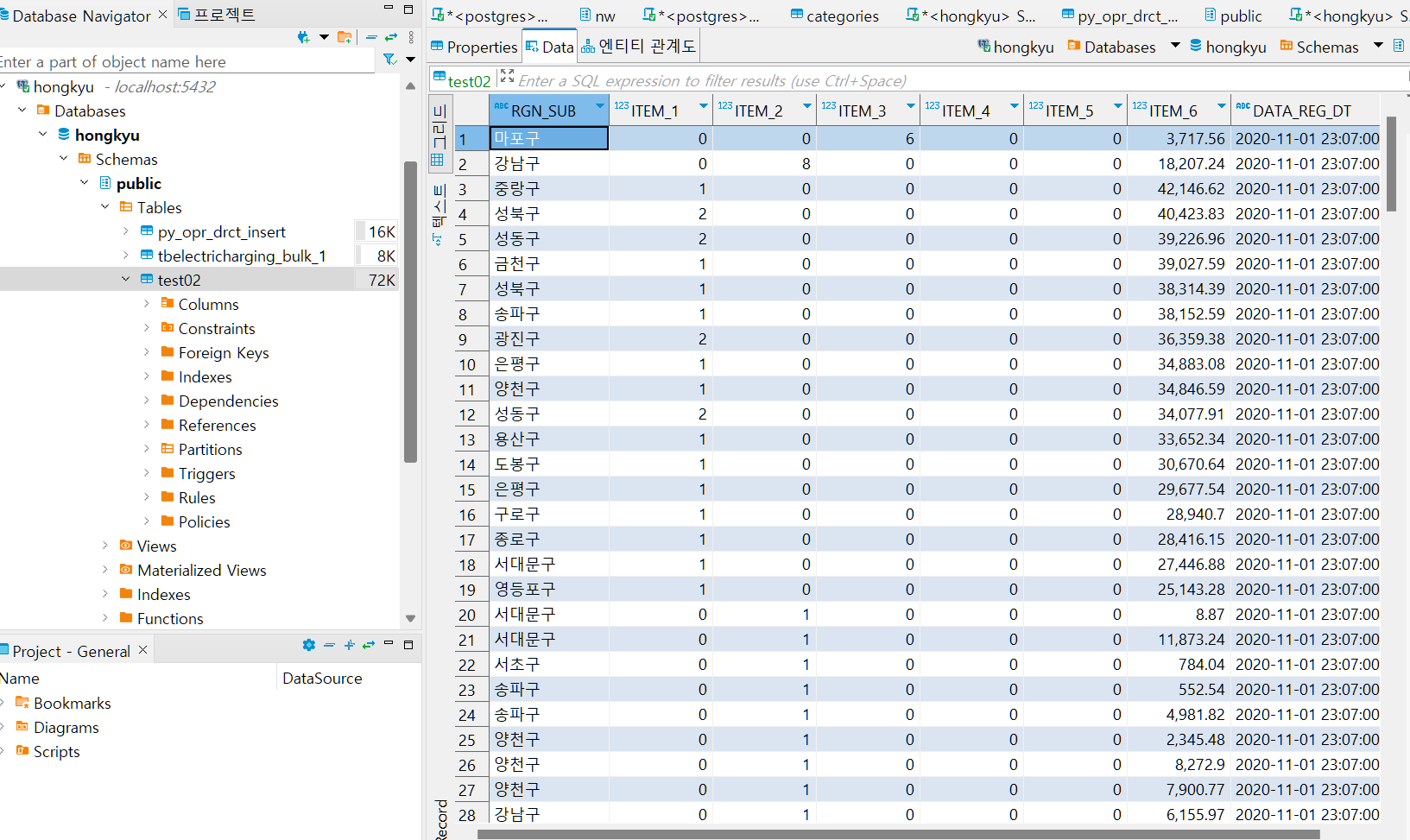Open the ITEM_6 column filter dropdown
The height and width of the screenshot is (840, 1410).
[x=1222, y=106]
